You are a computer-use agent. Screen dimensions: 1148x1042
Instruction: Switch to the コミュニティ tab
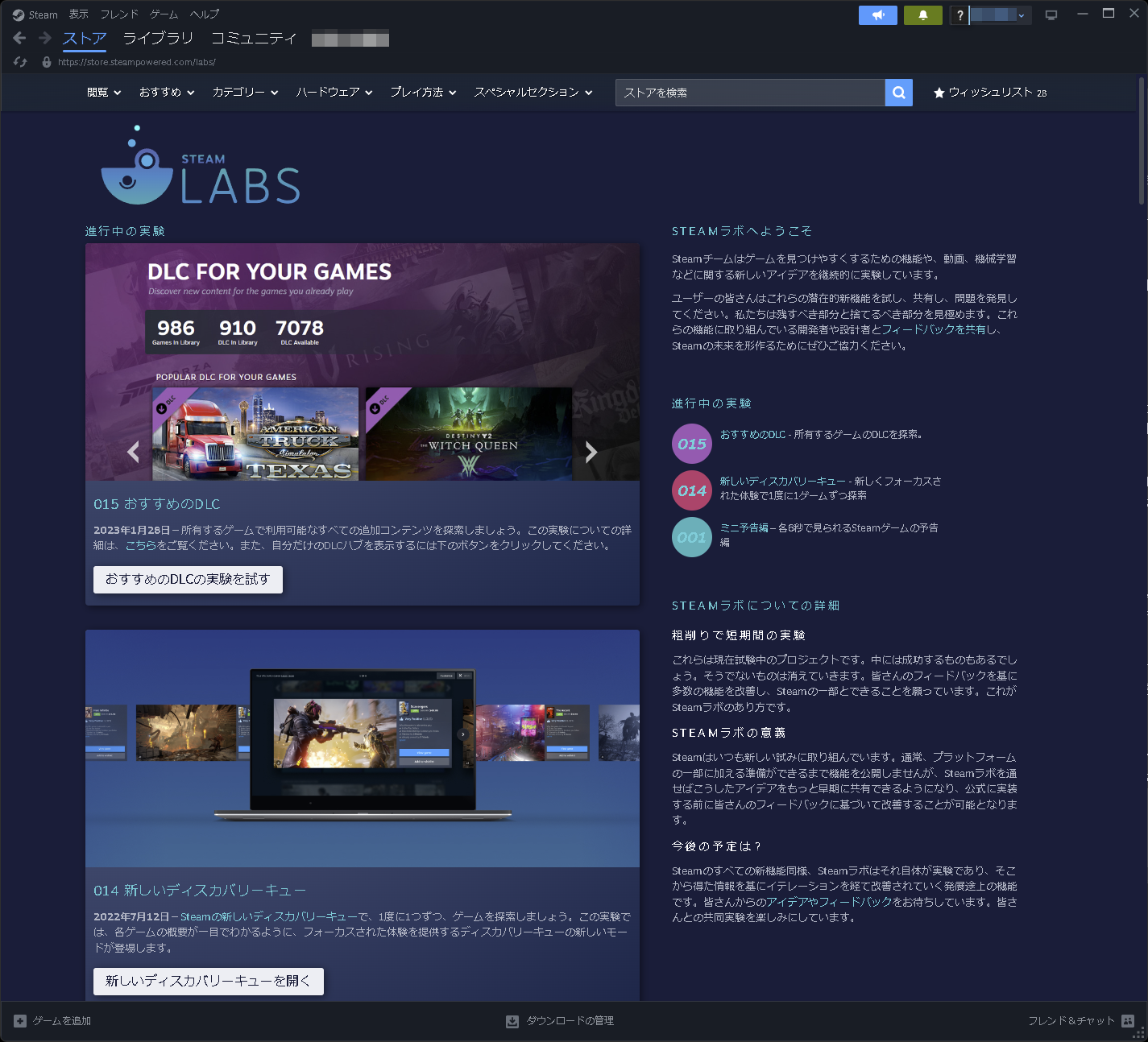coord(254,38)
